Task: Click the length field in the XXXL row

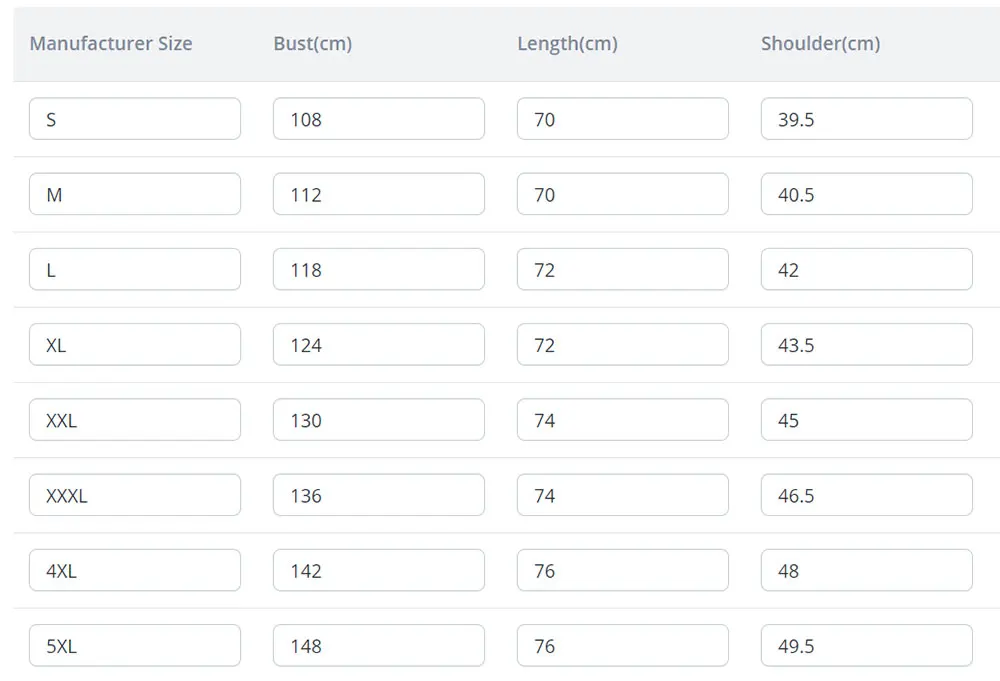Action: click(x=622, y=495)
